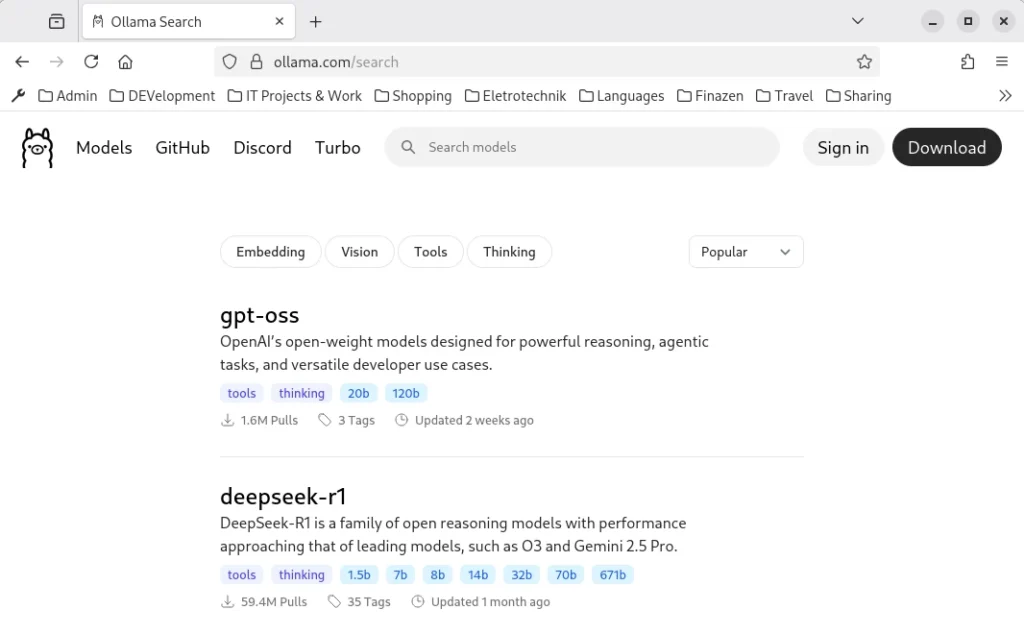Open the Eletrotechnik bookmarks folder
This screenshot has height=634, width=1024.
[x=515, y=95]
